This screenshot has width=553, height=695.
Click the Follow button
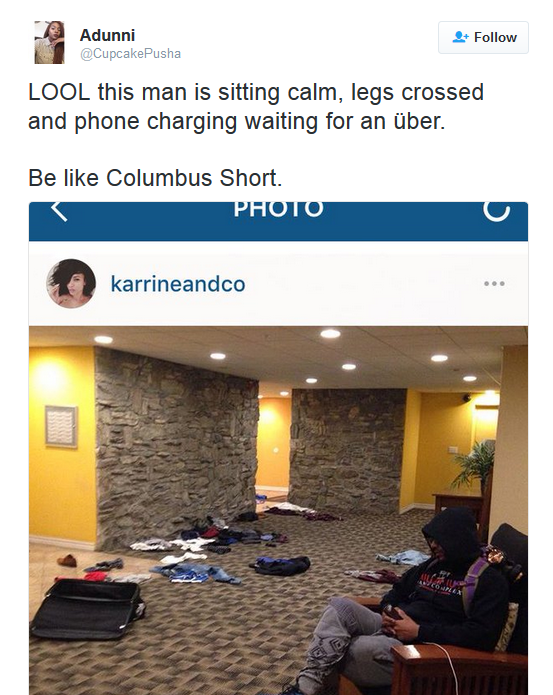tap(483, 37)
